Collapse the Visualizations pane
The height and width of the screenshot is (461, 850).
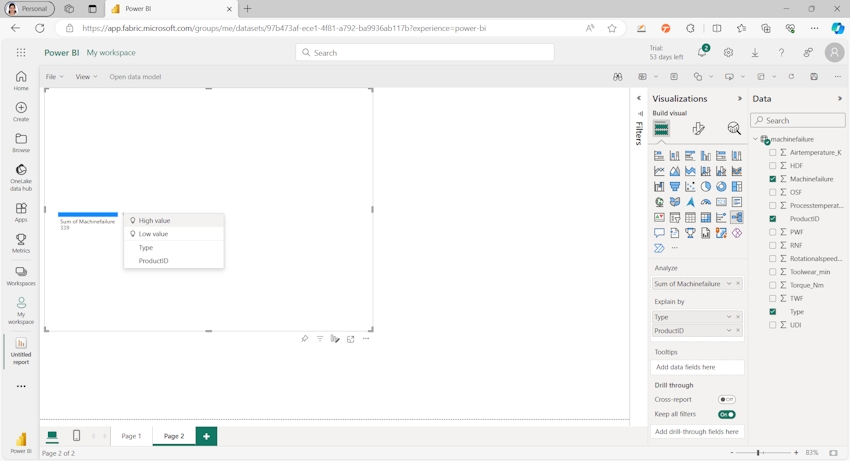[739, 99]
